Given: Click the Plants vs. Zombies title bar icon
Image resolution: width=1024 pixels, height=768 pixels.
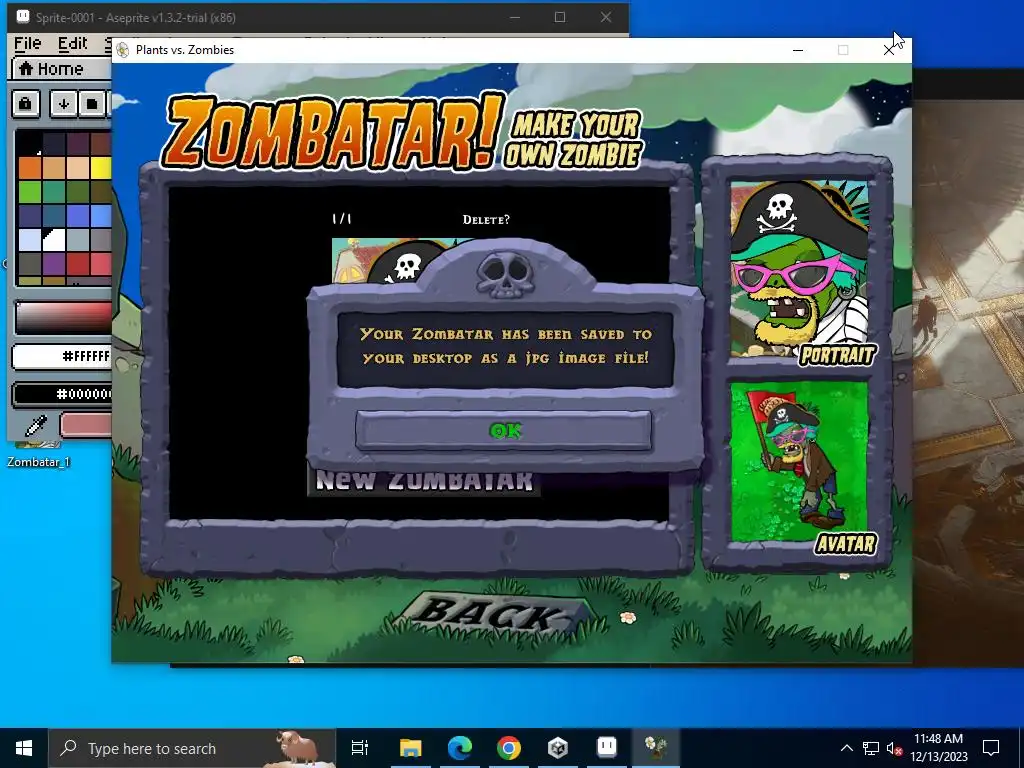Looking at the screenshot, I should tap(123, 50).
